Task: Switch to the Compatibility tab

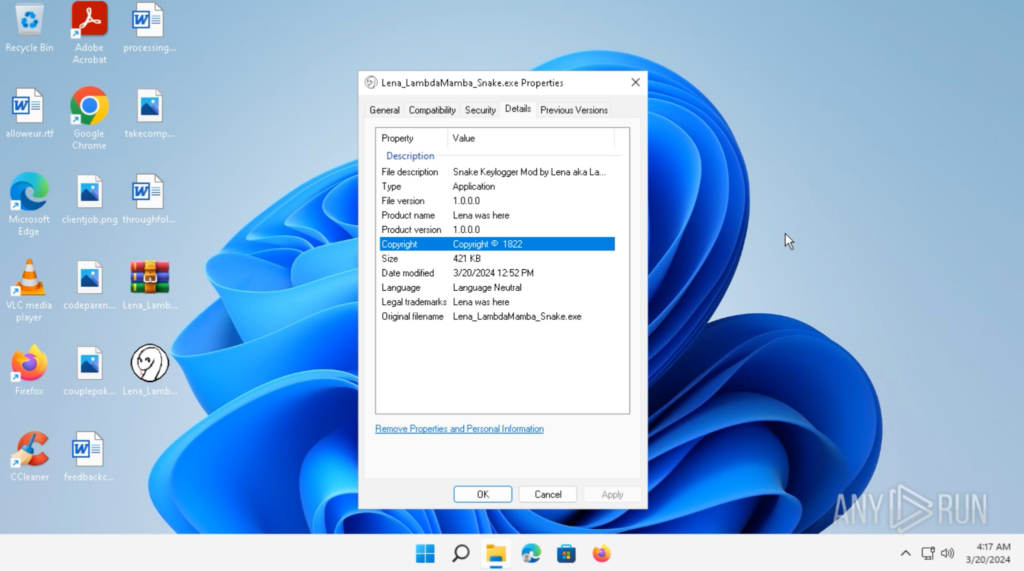Action: pyautogui.click(x=432, y=110)
